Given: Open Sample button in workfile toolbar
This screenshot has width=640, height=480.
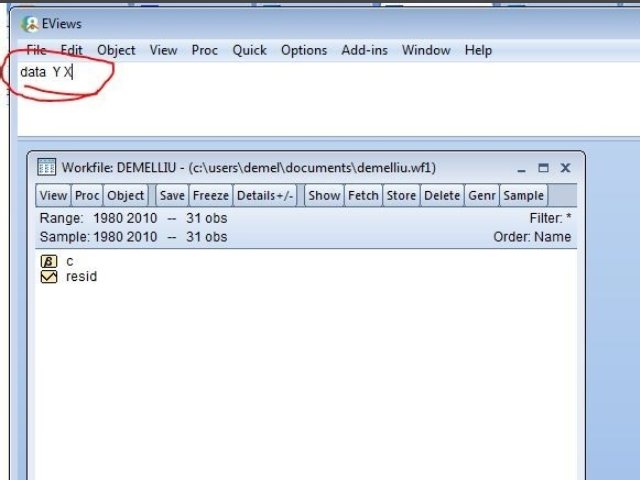Looking at the screenshot, I should click(523, 196).
